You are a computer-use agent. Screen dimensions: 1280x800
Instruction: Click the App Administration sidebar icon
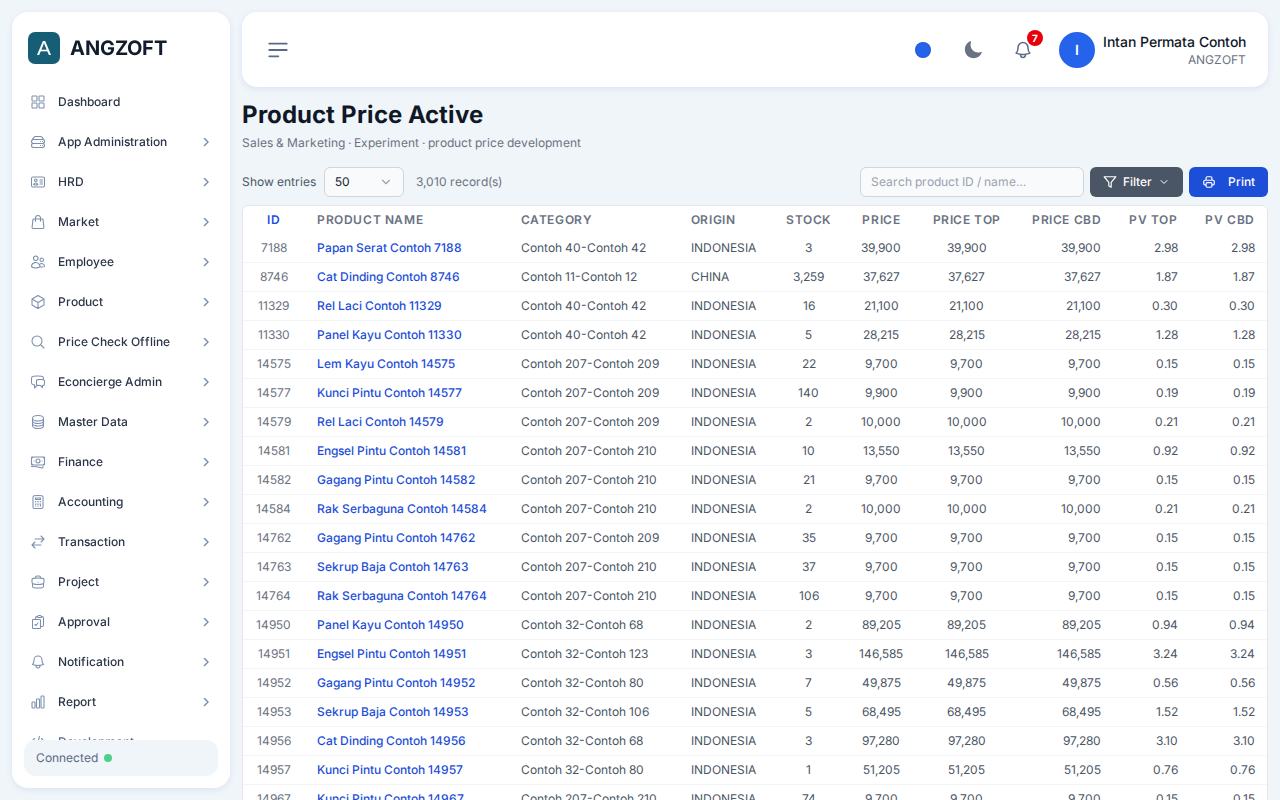click(x=38, y=142)
